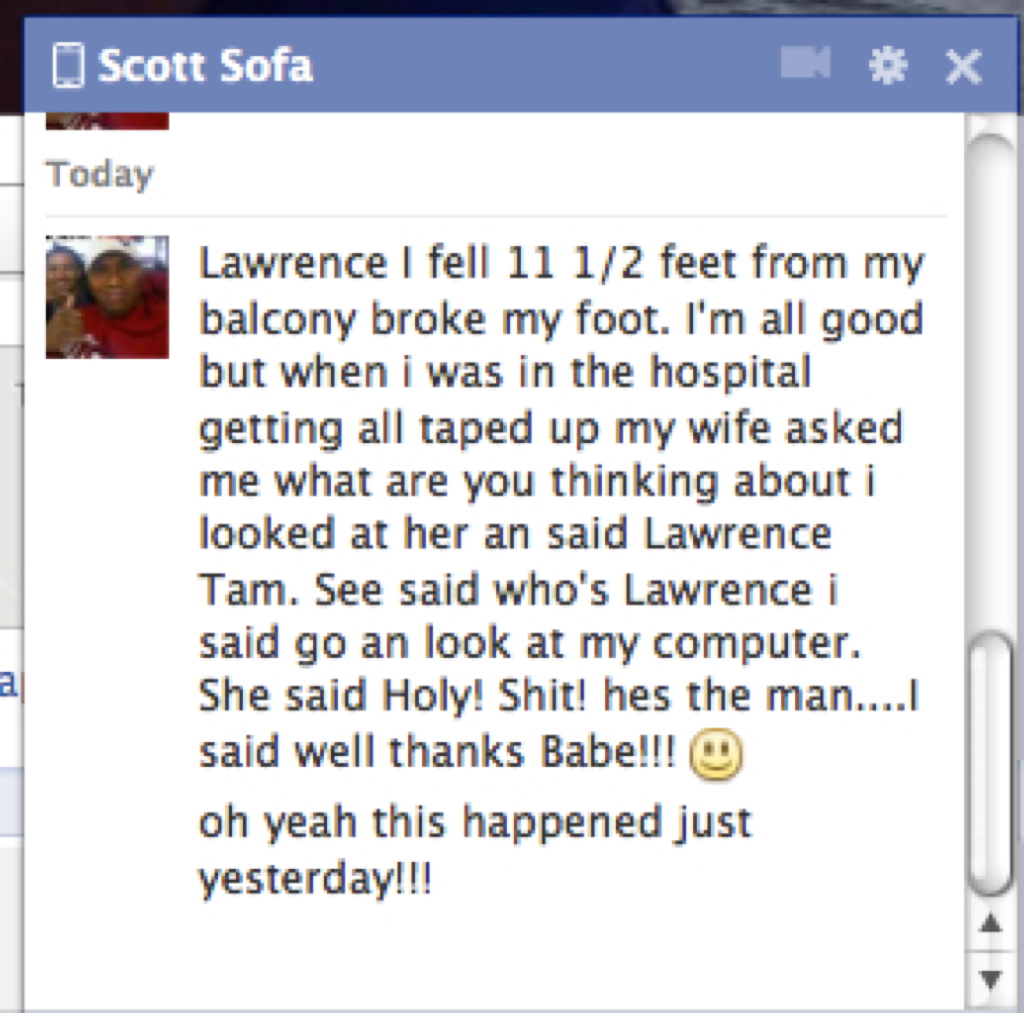Click the highlighted row behind the chat's left edge

pyautogui.click(x=11, y=801)
